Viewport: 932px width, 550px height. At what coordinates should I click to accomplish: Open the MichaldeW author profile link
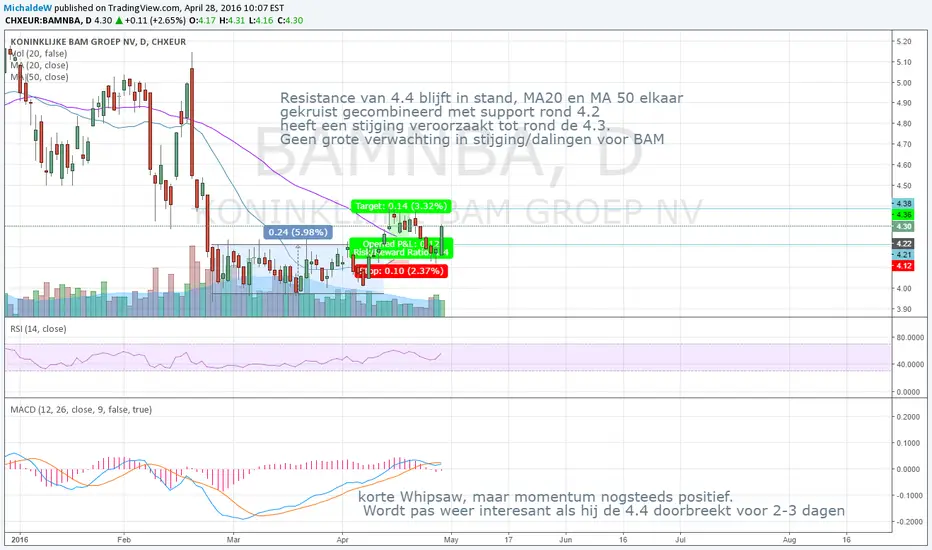tap(27, 8)
